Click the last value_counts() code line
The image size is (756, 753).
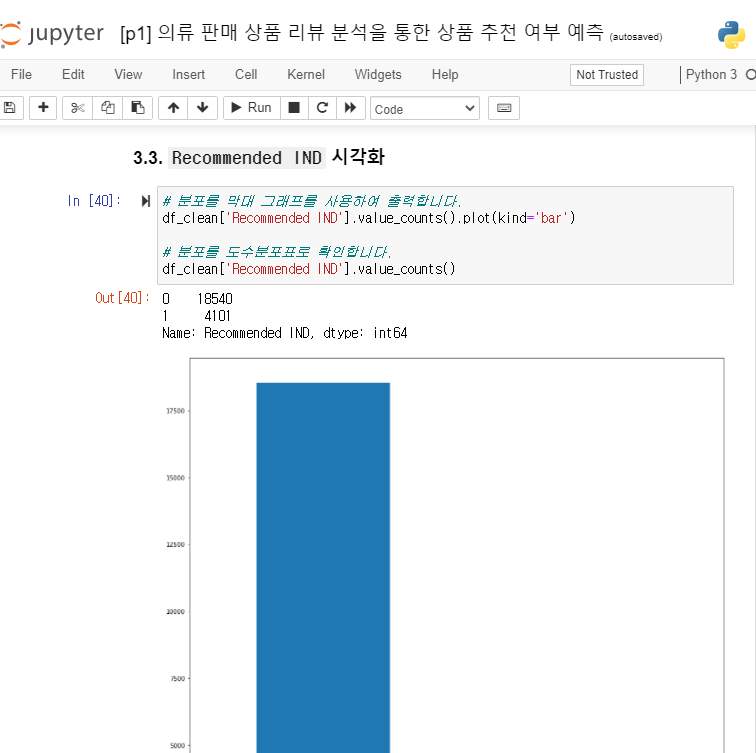pos(309,269)
